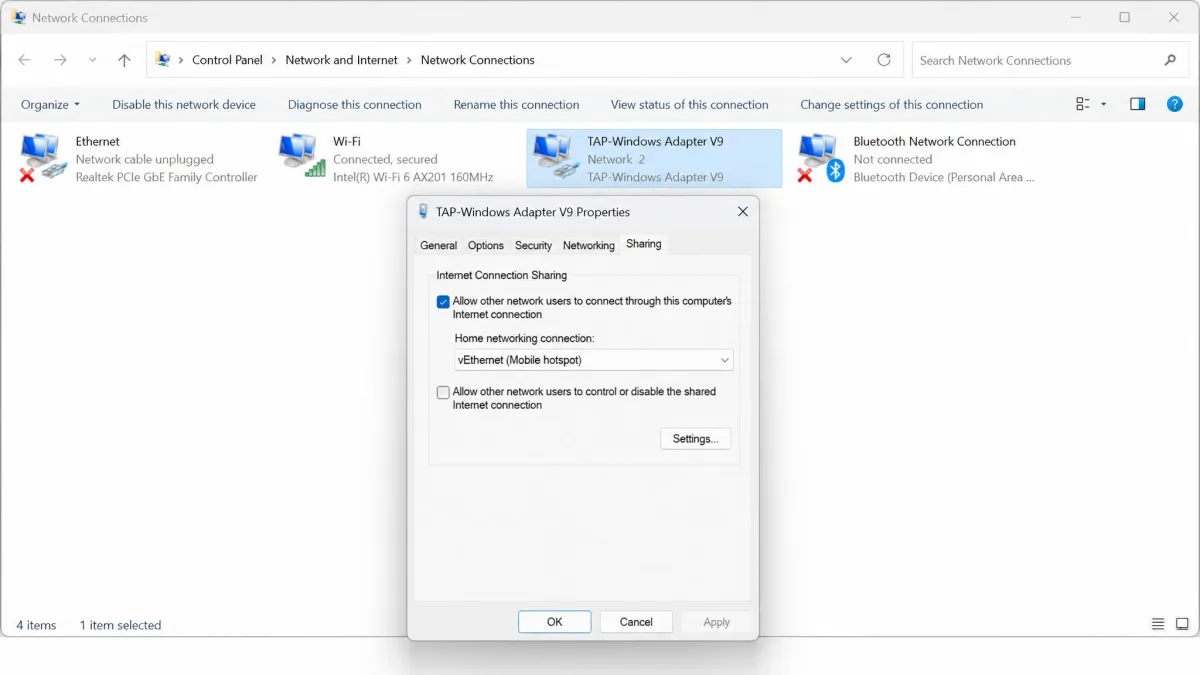Go up one level arrow
The width and height of the screenshot is (1200, 675).
(x=124, y=60)
